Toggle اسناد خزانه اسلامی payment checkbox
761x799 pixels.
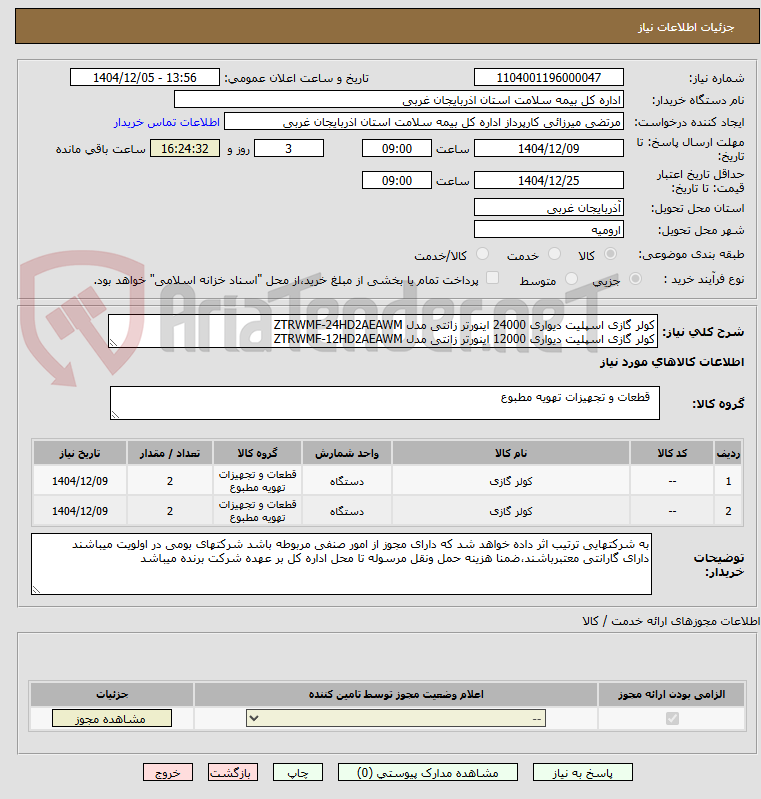click(492, 278)
